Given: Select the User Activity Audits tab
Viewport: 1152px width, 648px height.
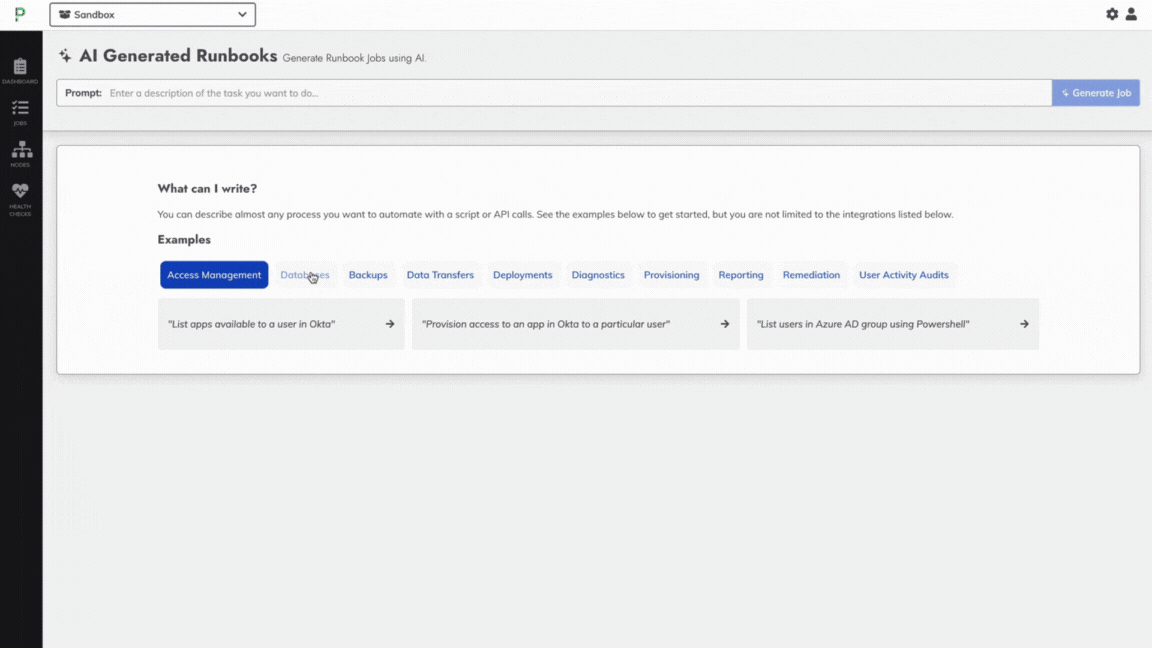Looking at the screenshot, I should (903, 275).
